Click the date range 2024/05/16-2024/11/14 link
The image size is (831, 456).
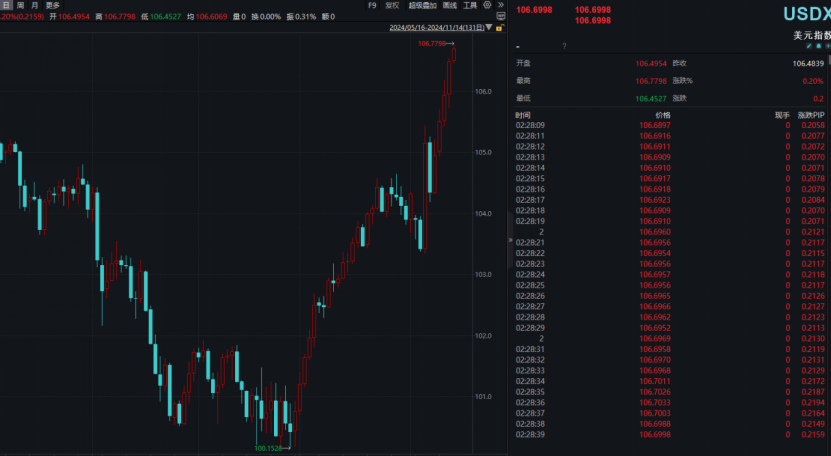pos(436,28)
